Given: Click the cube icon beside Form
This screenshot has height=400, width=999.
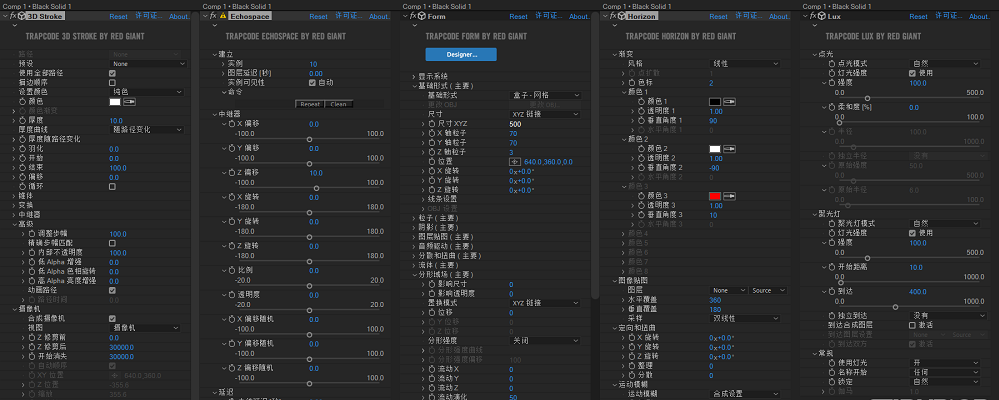Looking at the screenshot, I should coord(422,16).
